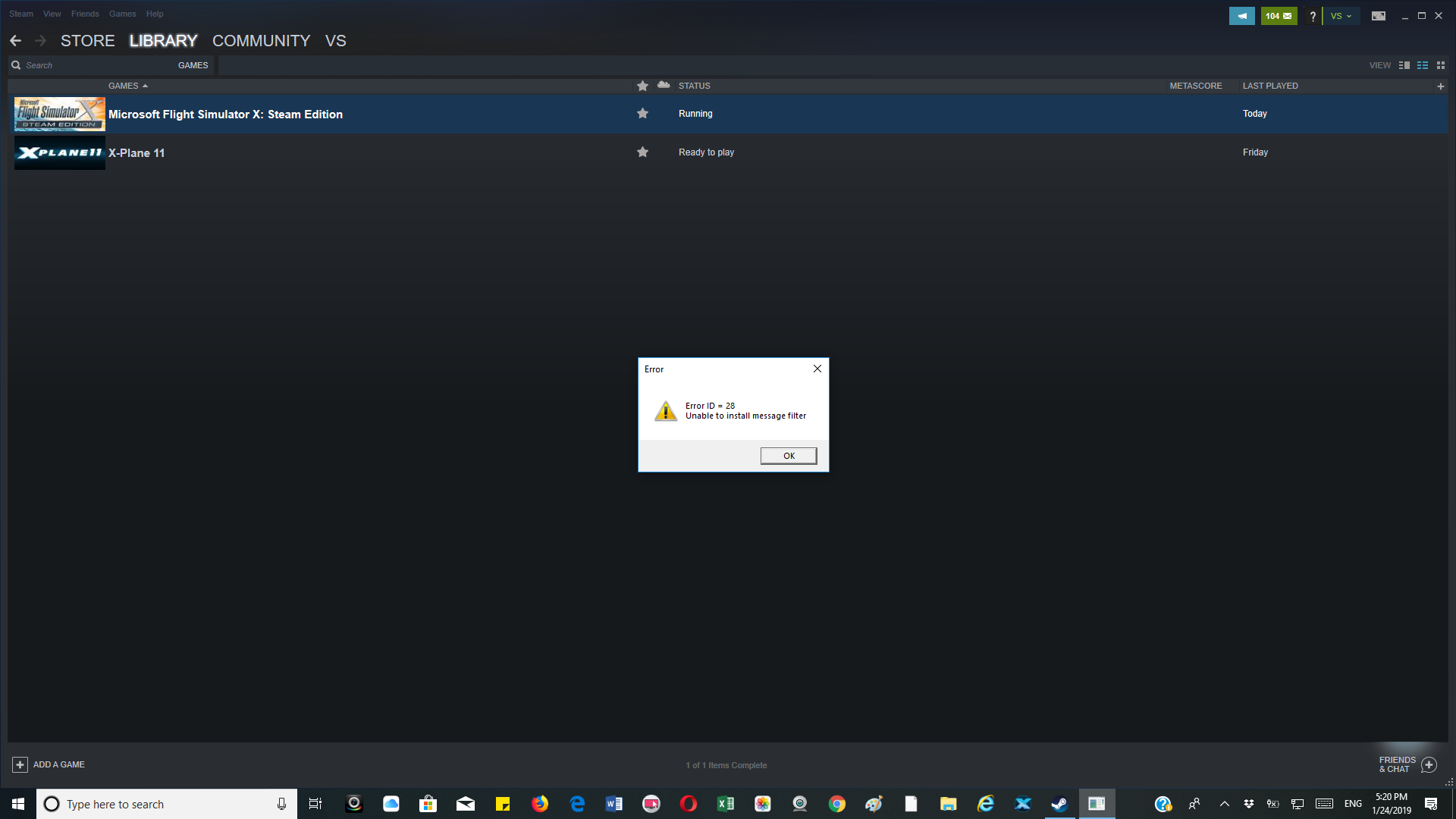This screenshot has width=1456, height=819.
Task: Switch to the LIBRARY tab
Action: (x=163, y=41)
